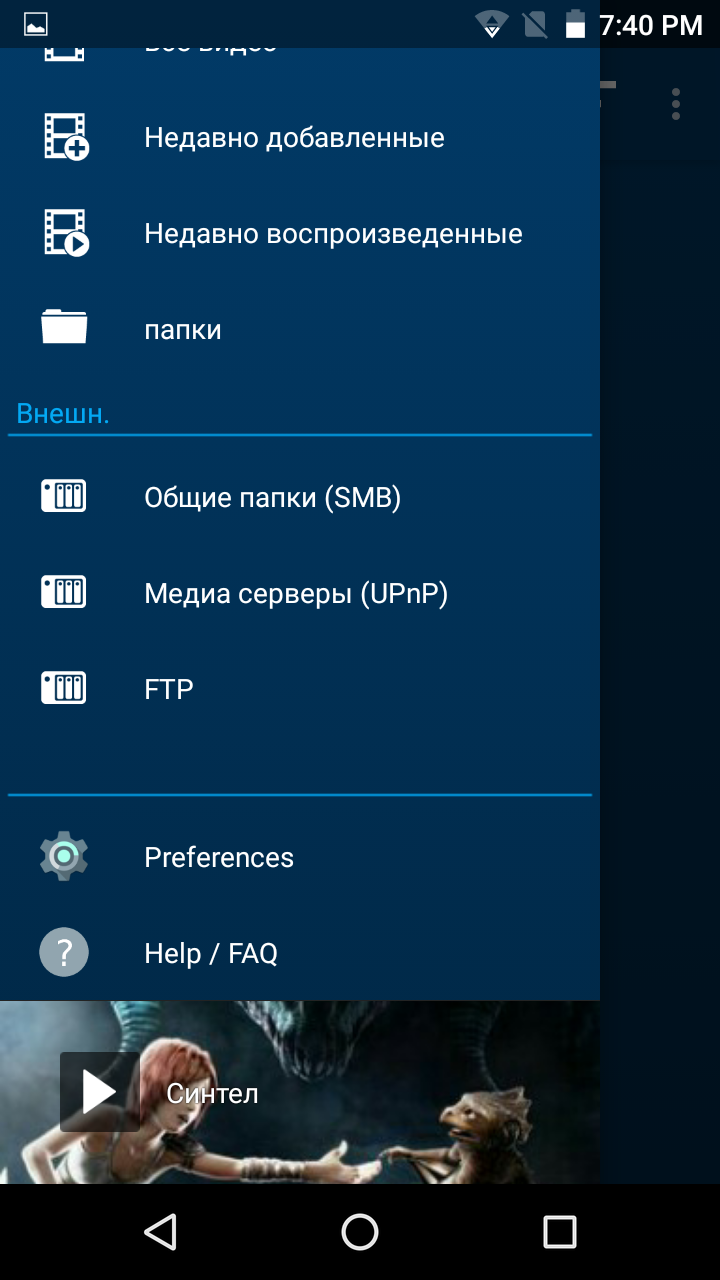Browse папки entry
The height and width of the screenshot is (1280, 720).
click(300, 329)
